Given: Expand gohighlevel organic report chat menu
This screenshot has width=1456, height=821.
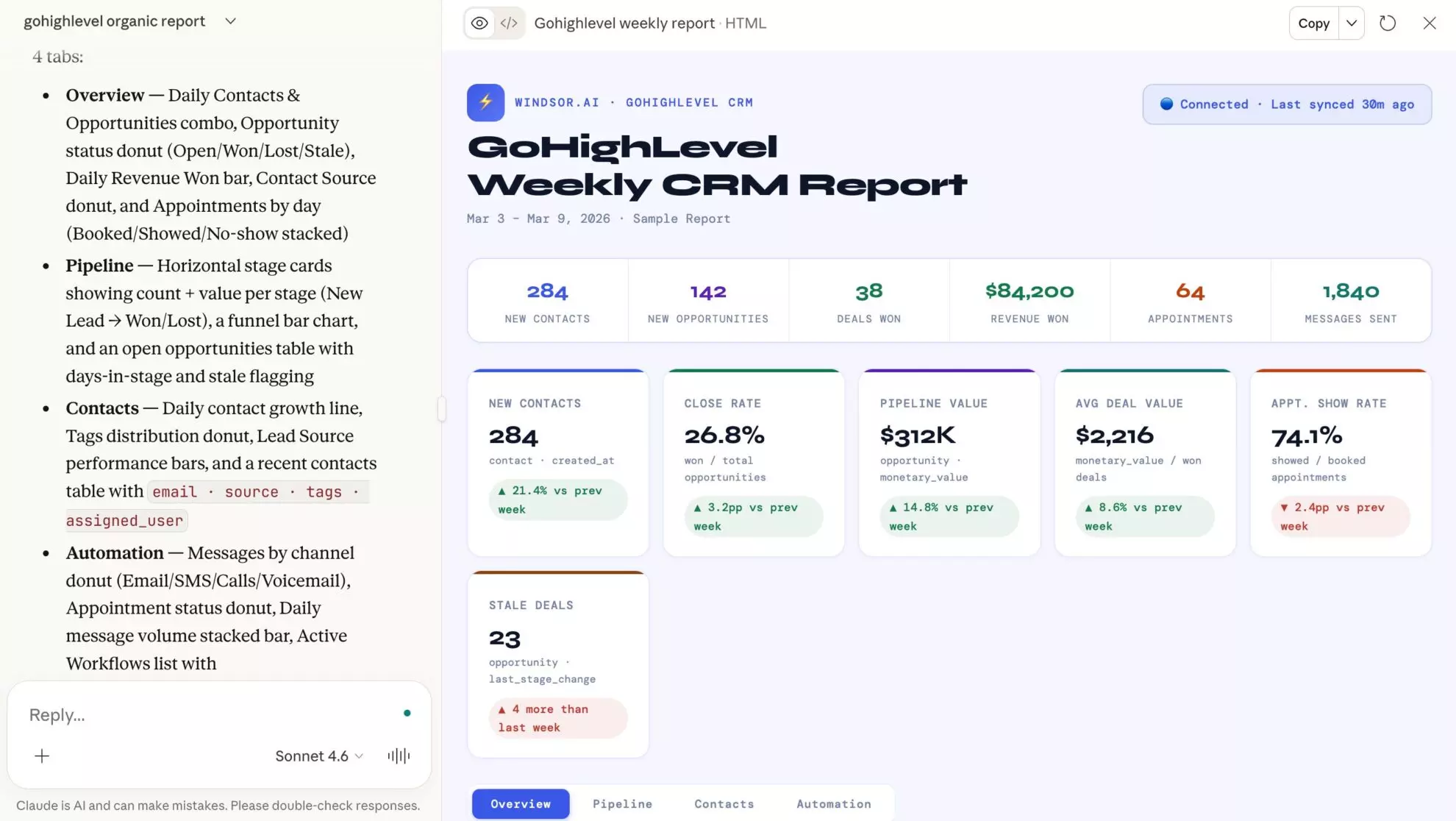Looking at the screenshot, I should click(x=230, y=21).
